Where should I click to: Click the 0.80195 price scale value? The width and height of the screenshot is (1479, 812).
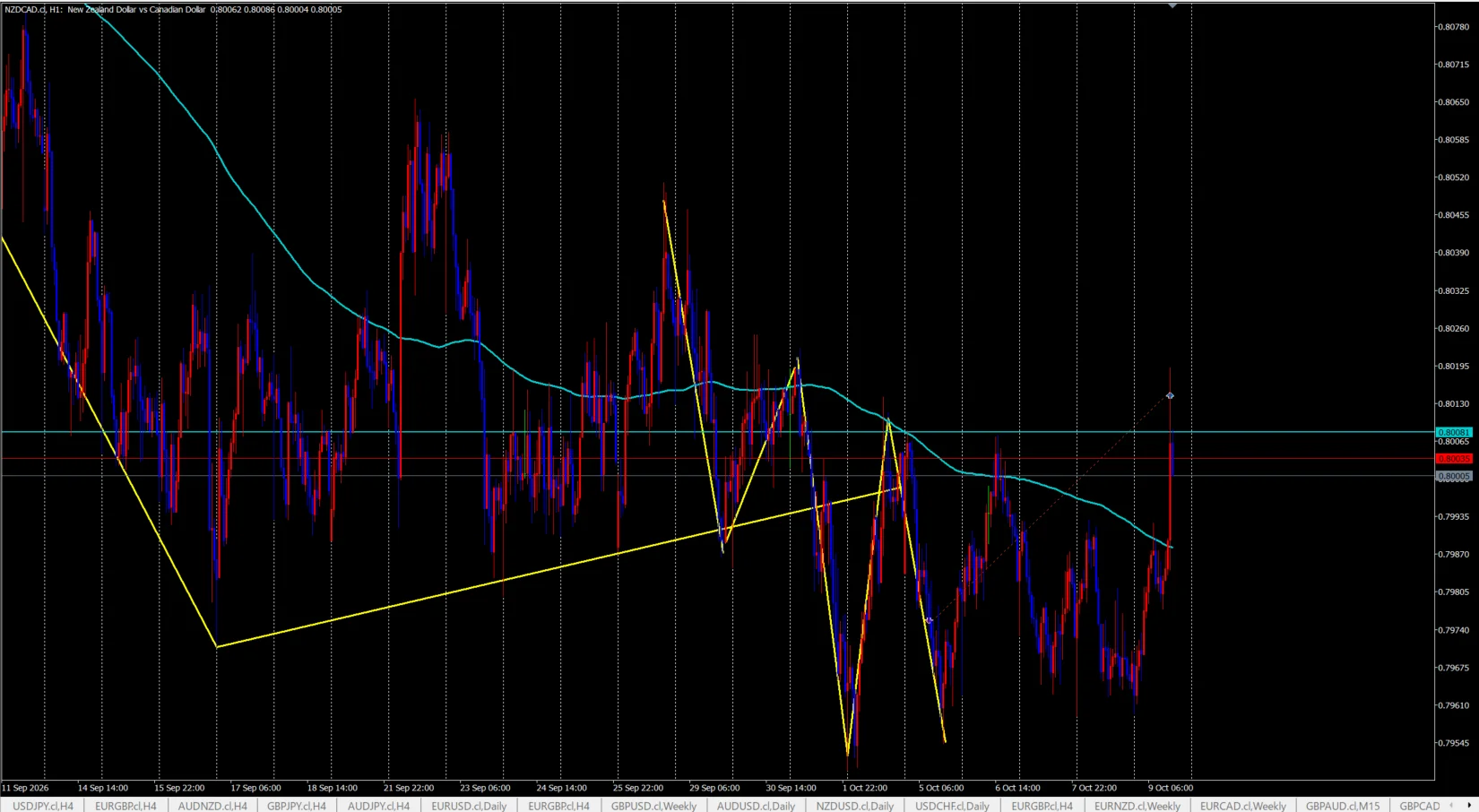tap(1453, 367)
